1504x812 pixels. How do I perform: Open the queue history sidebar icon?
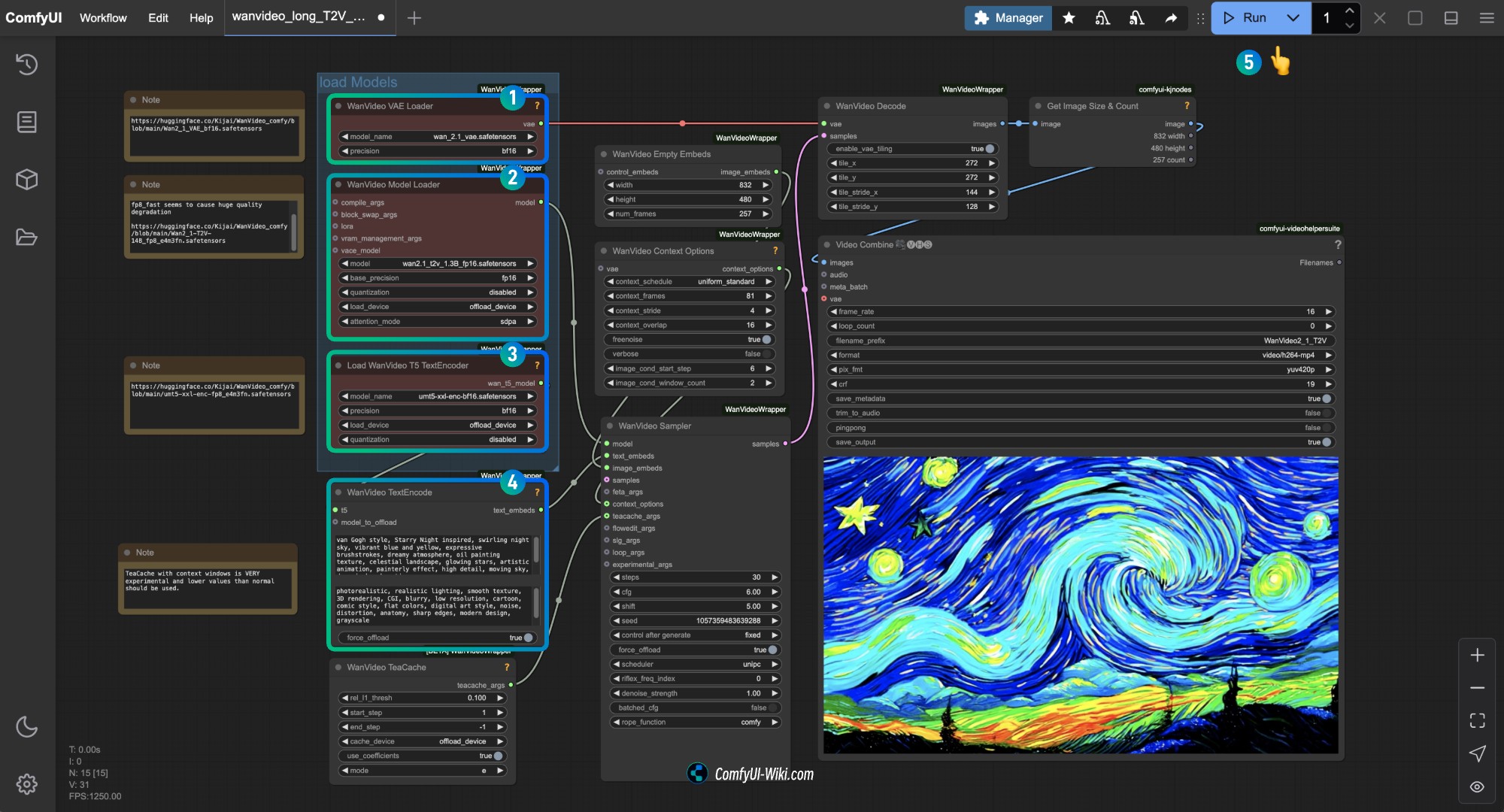click(27, 64)
